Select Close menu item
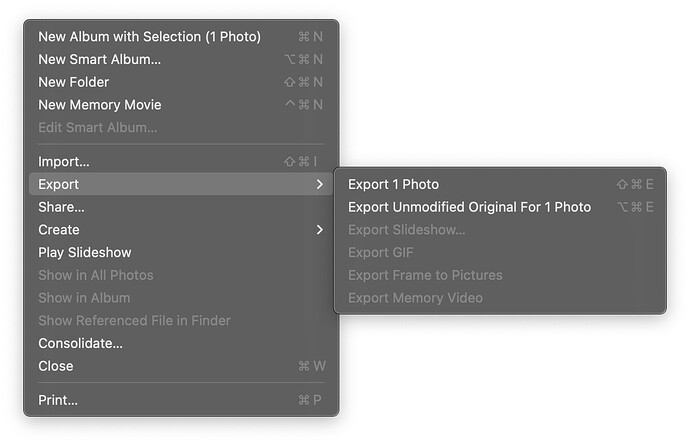This screenshot has height=444, width=690. point(56,366)
